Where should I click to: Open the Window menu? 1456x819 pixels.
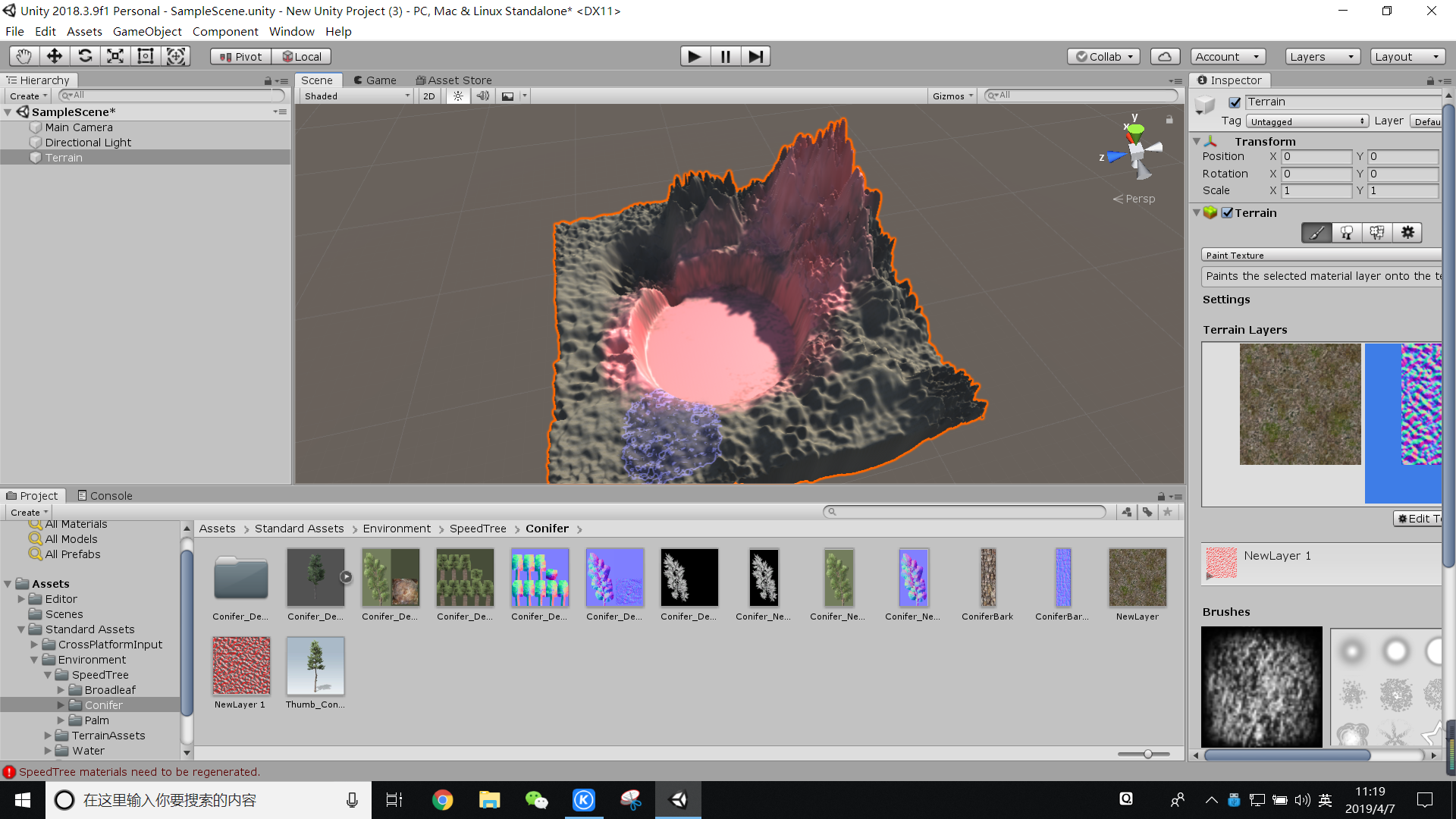[x=291, y=32]
